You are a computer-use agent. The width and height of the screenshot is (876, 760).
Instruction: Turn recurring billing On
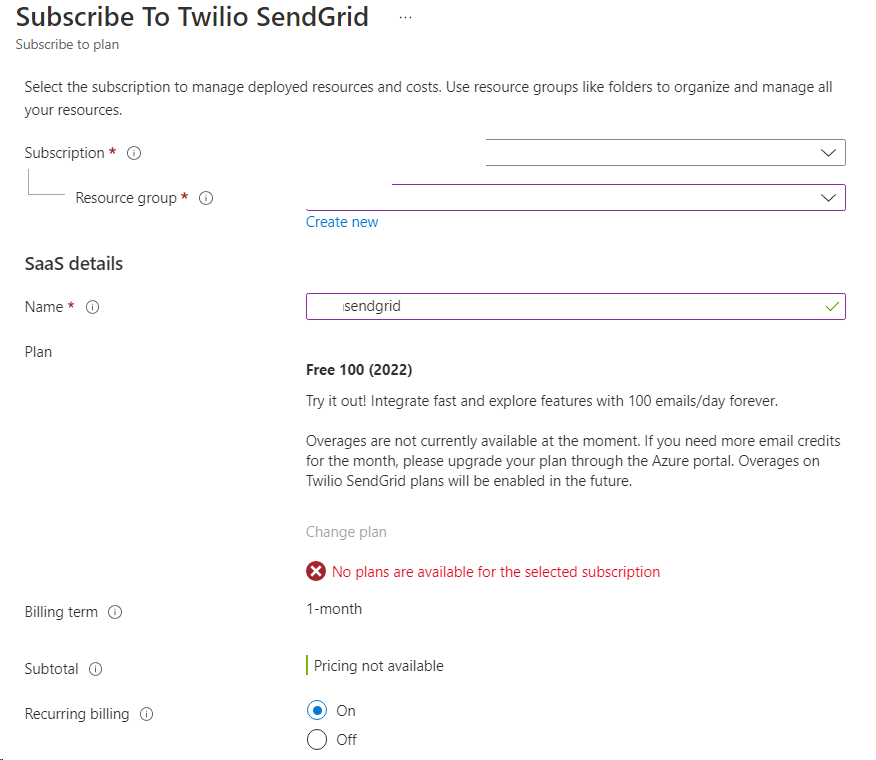317,711
